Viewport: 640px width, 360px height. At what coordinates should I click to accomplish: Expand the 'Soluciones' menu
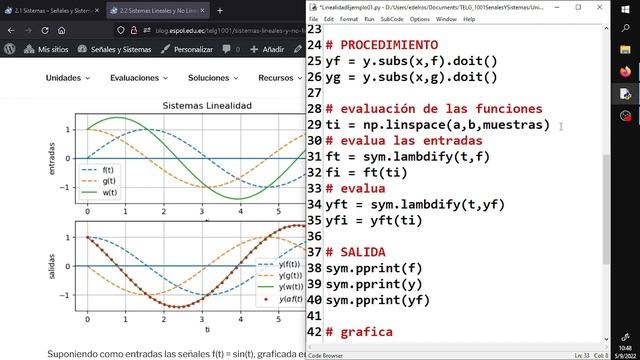point(213,78)
